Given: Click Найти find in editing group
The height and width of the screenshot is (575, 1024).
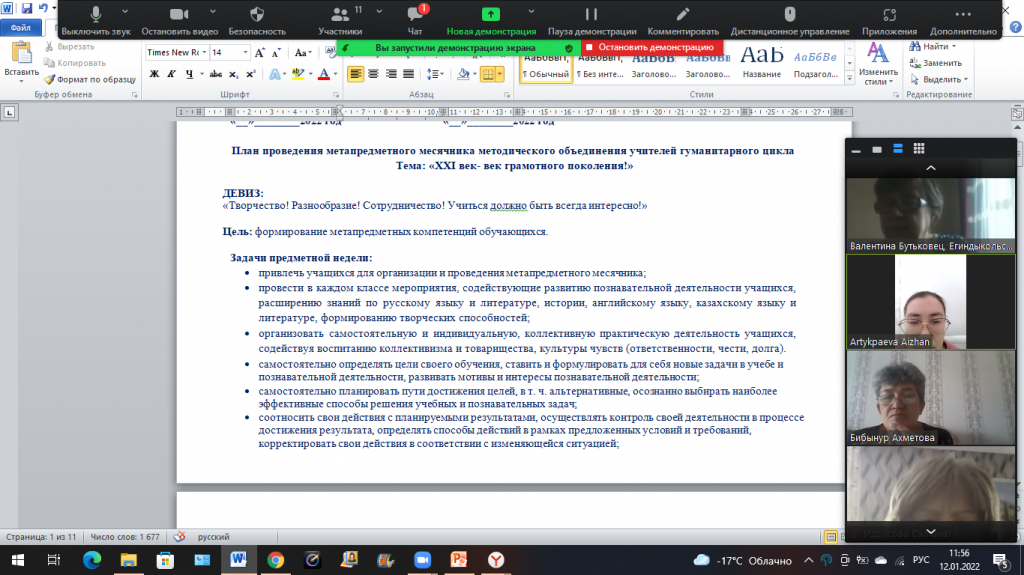Looking at the screenshot, I should click(x=933, y=46).
